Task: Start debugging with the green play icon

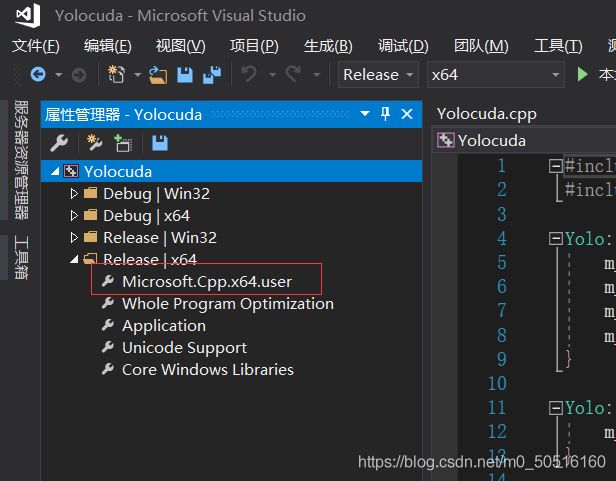Action: point(582,74)
